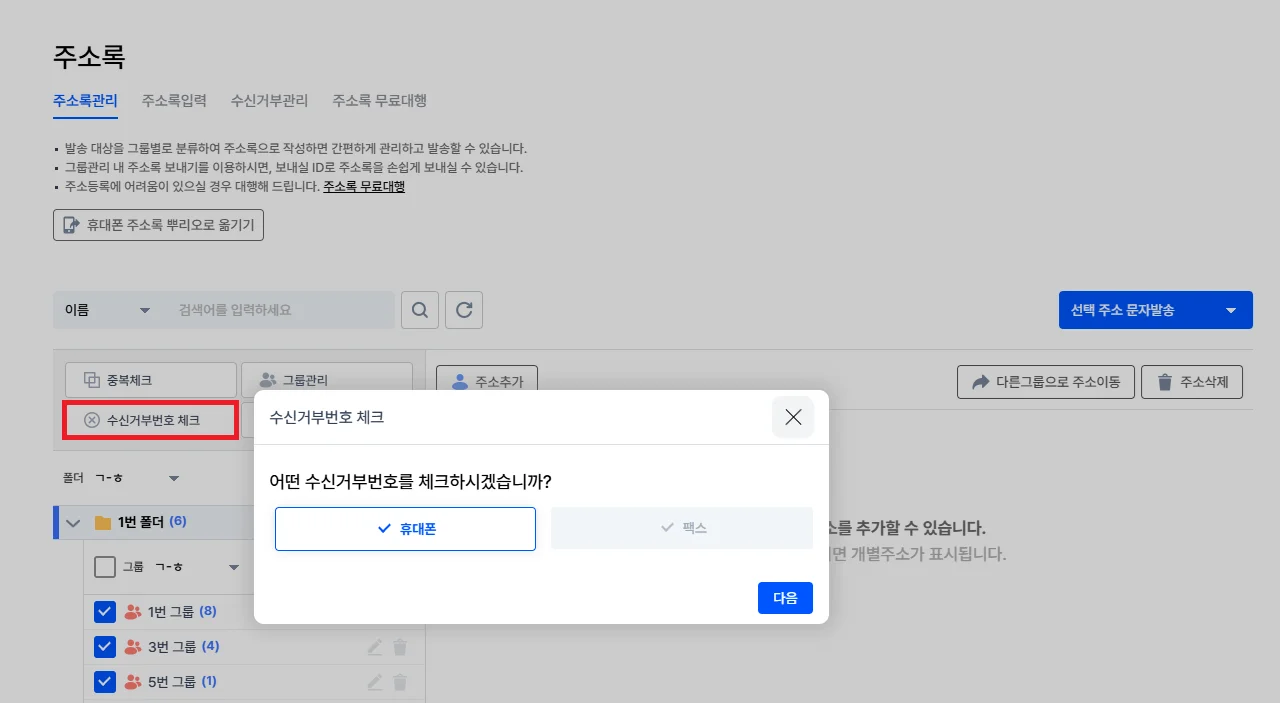Viewport: 1280px width, 703px height.
Task: Expand the 선택 주소 문자발송 dropdown arrow
Action: (1231, 310)
